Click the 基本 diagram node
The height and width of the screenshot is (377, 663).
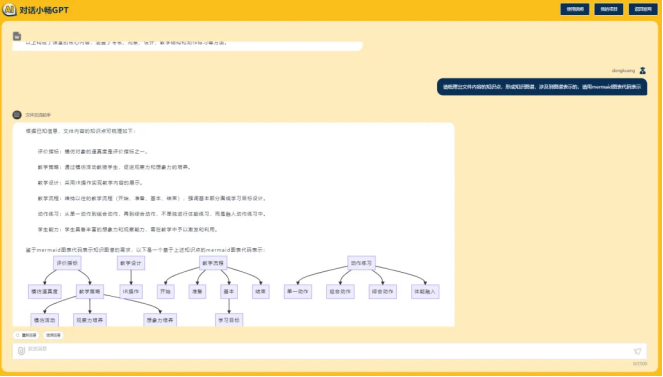pyautogui.click(x=229, y=291)
